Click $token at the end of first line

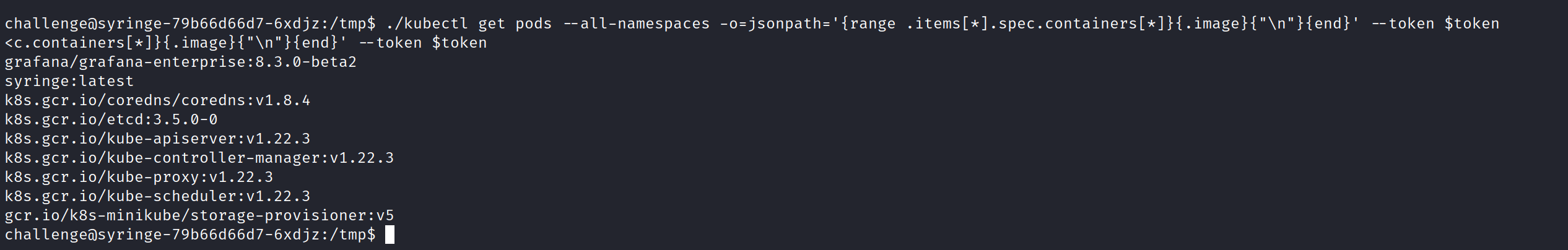[1471, 24]
